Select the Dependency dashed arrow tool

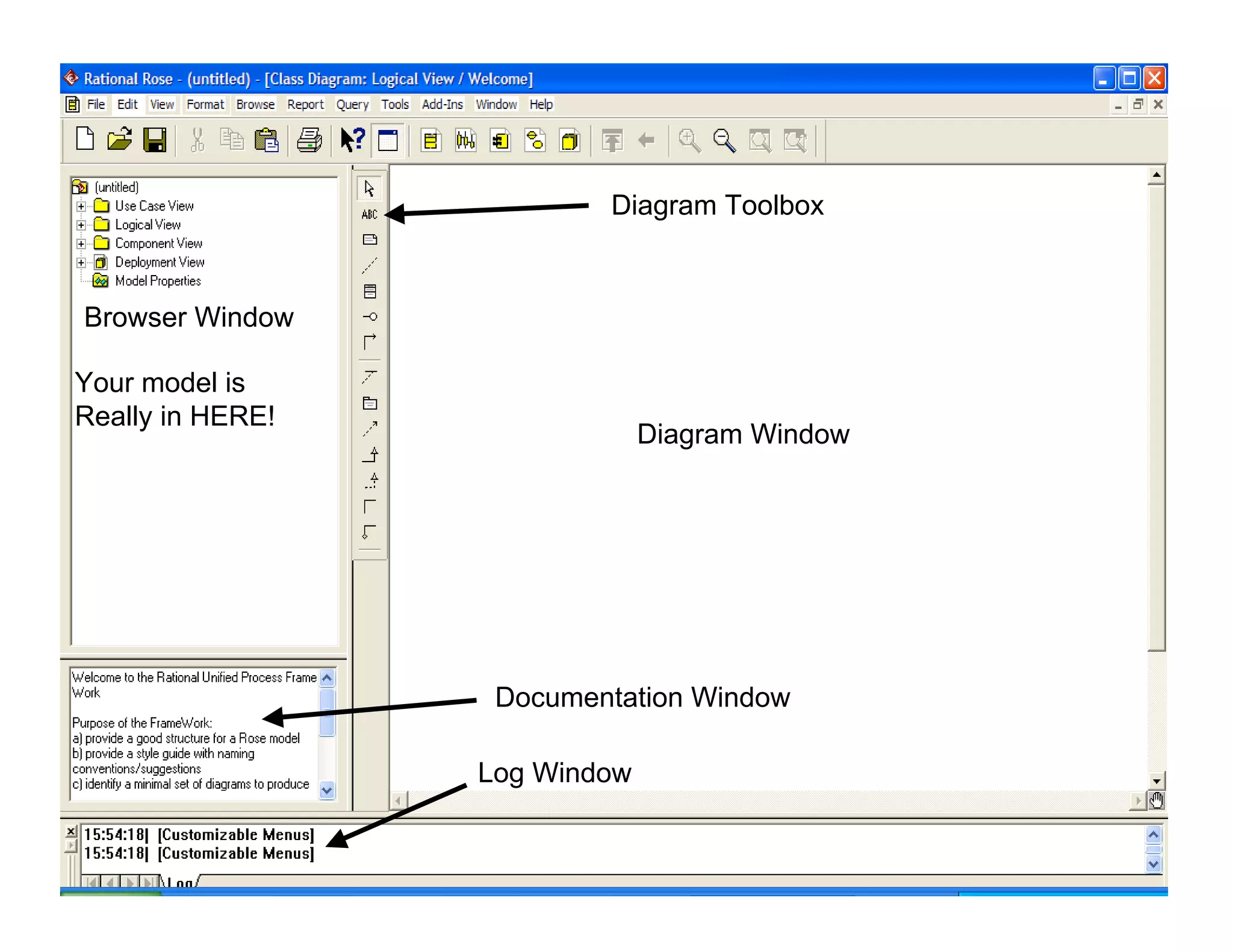point(370,429)
